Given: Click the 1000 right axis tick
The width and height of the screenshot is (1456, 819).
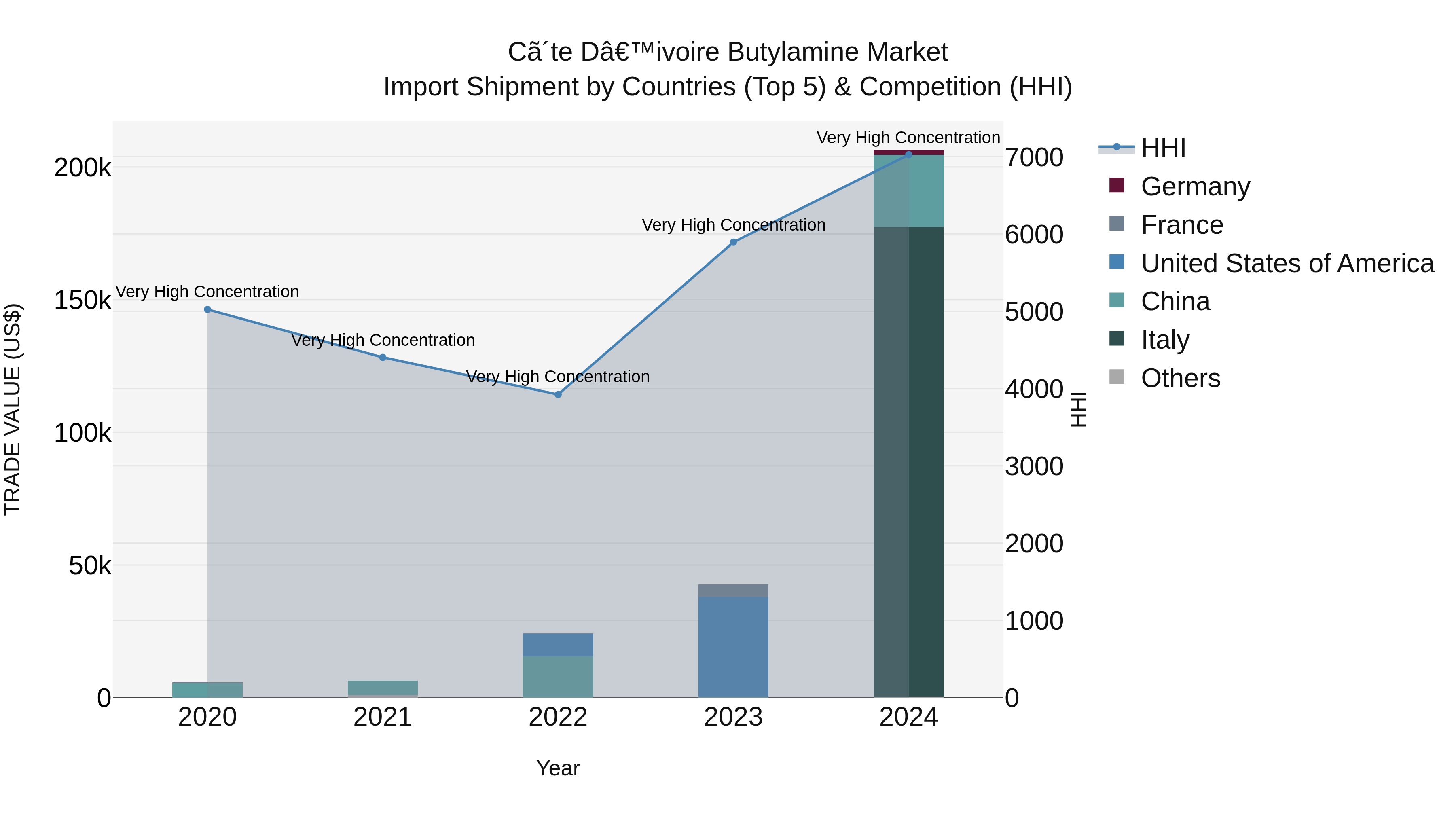Looking at the screenshot, I should click(x=1034, y=620).
